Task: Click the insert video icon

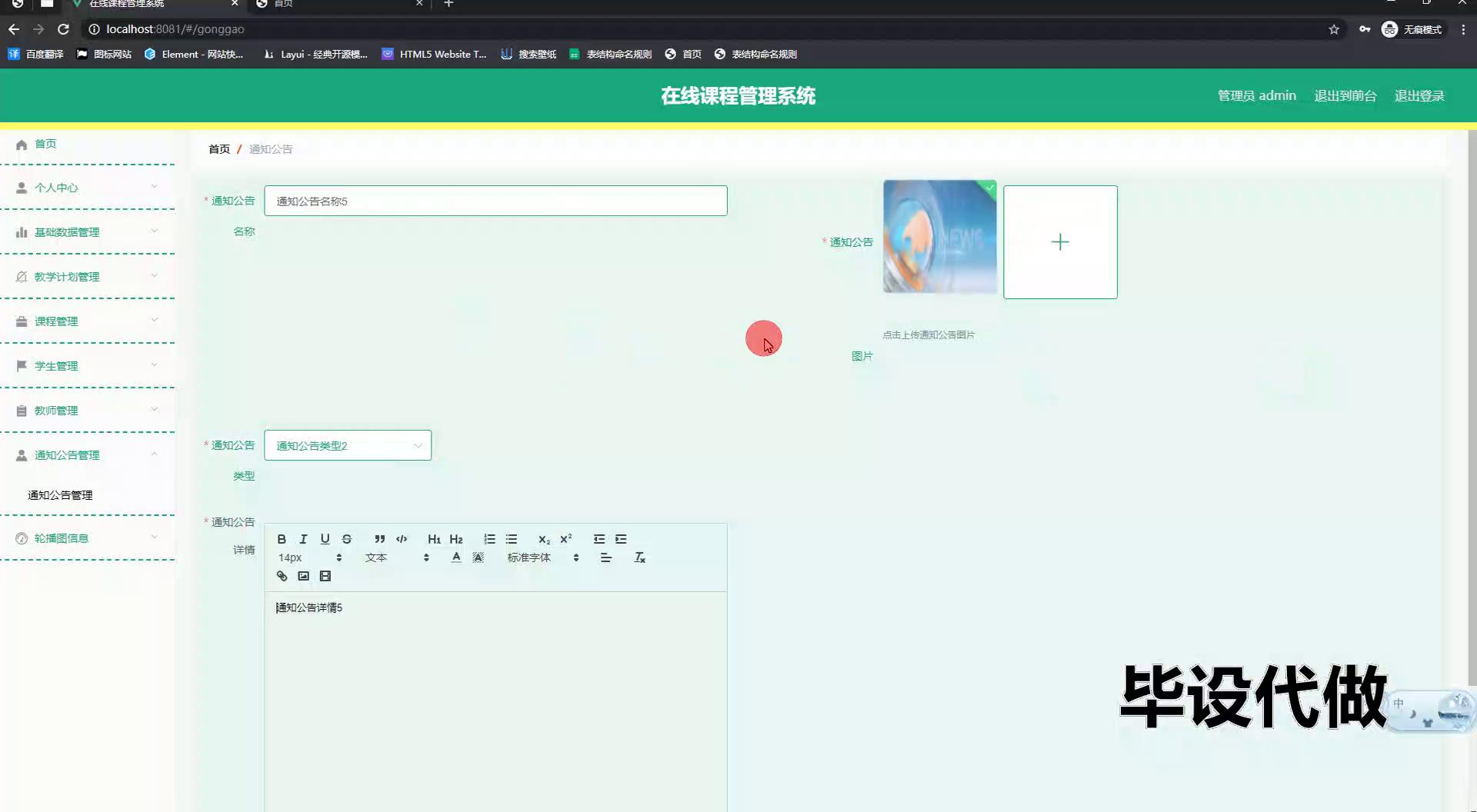Action: [x=325, y=576]
